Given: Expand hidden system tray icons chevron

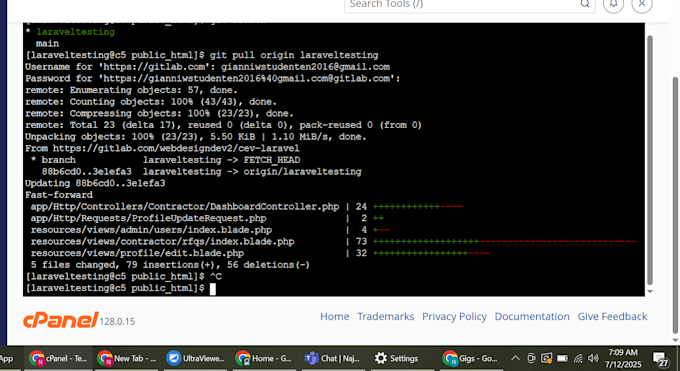Looking at the screenshot, I should (x=515, y=358).
